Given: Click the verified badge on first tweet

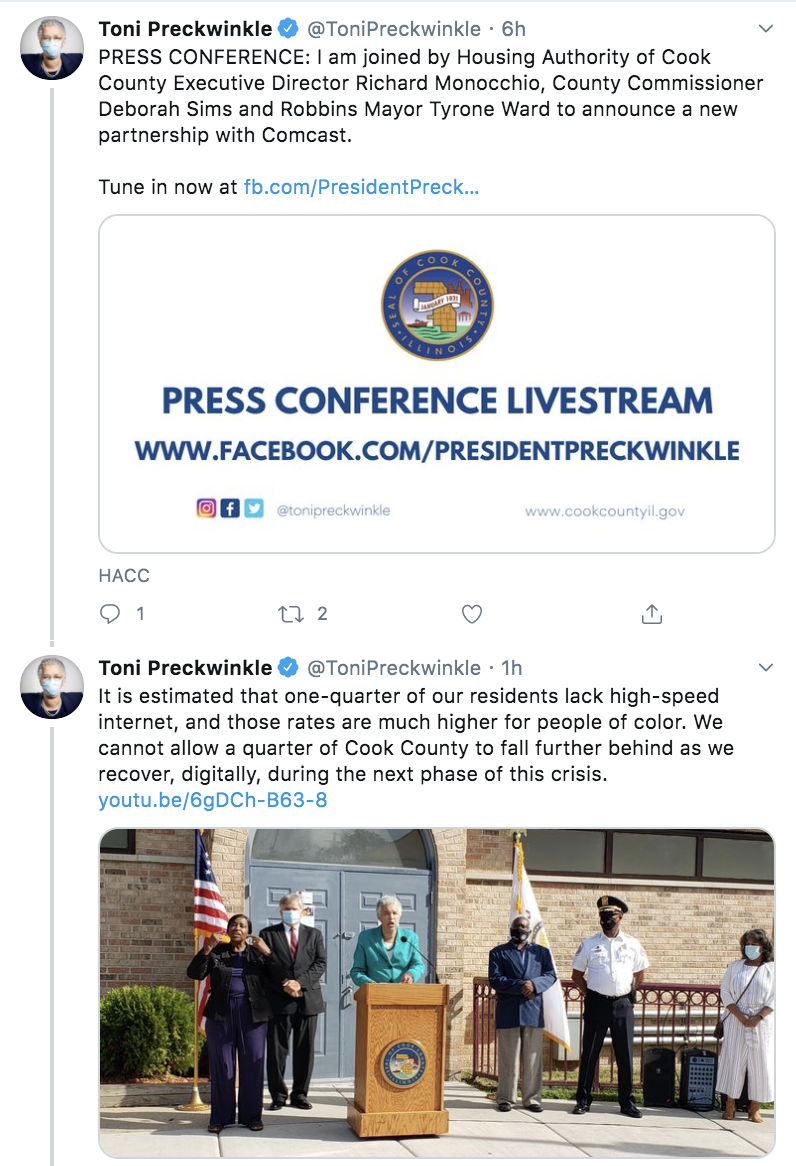Looking at the screenshot, I should 289,29.
